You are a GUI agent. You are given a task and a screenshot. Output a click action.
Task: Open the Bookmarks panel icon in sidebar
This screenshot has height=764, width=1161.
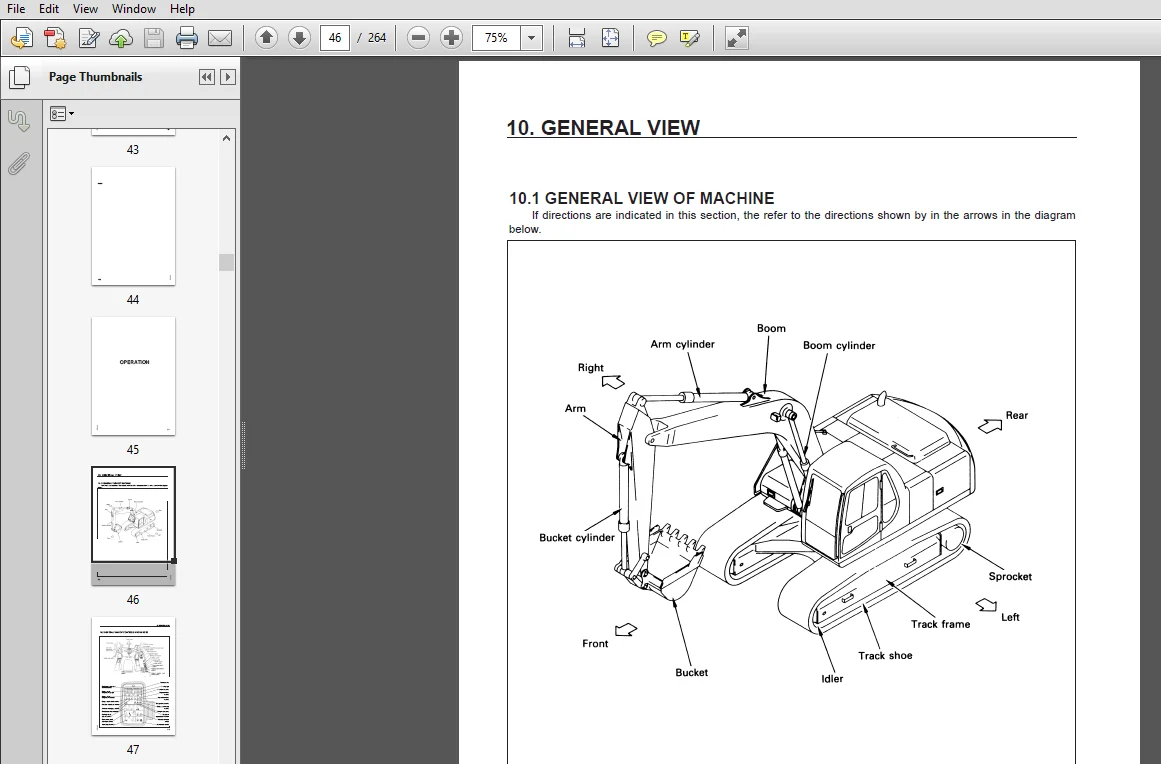[19, 120]
